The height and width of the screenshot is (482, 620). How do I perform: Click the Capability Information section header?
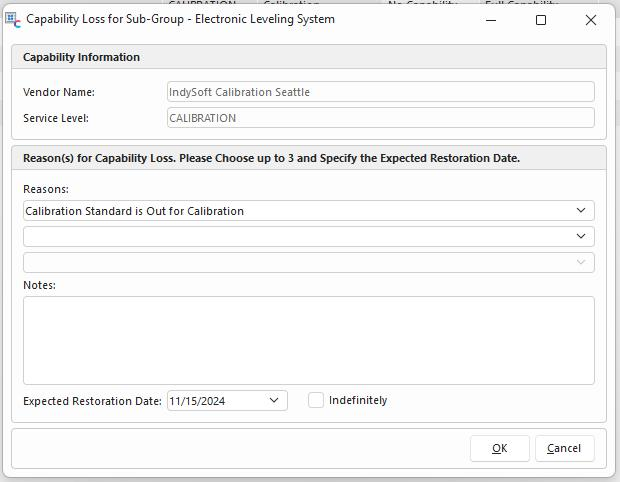81,57
